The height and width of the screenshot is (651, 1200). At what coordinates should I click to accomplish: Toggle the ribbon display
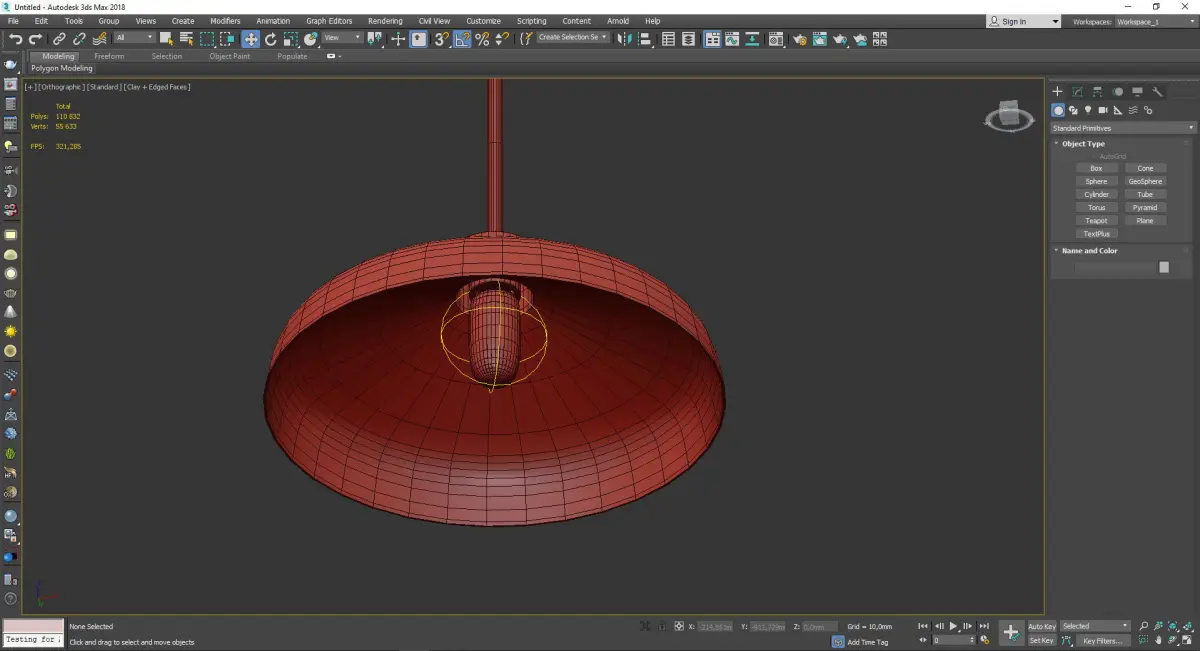[x=713, y=39]
